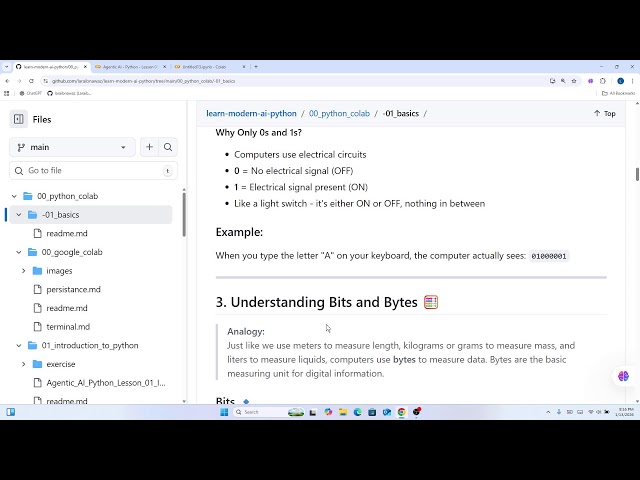Image resolution: width=640 pixels, height=480 pixels.
Task: Open terminal.md file
Action: coord(68,327)
